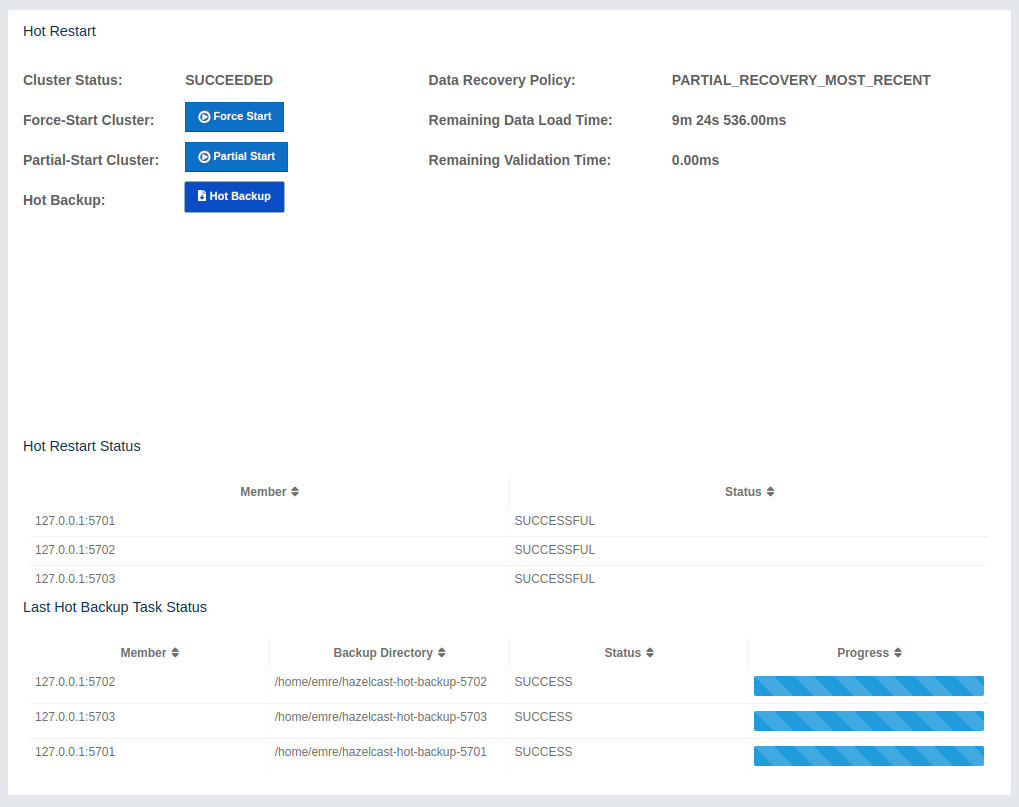The width and height of the screenshot is (1019, 807).
Task: Sort backup tasks by Progress icon
Action: pyautogui.click(x=898, y=653)
